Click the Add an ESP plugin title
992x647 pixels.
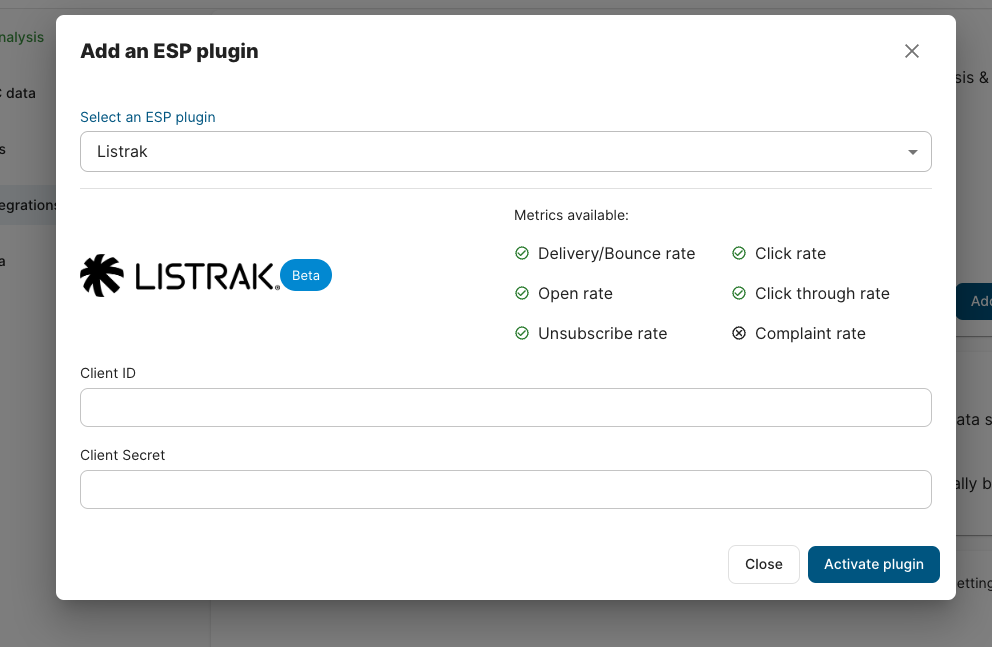tap(169, 51)
